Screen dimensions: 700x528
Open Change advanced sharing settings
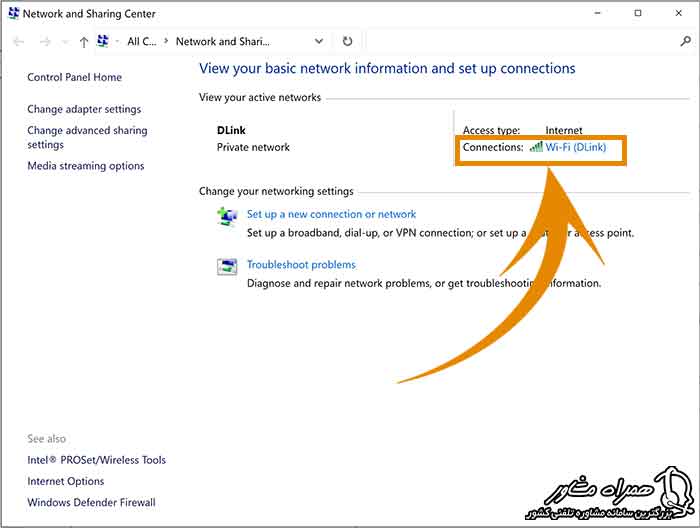pyautogui.click(x=87, y=137)
